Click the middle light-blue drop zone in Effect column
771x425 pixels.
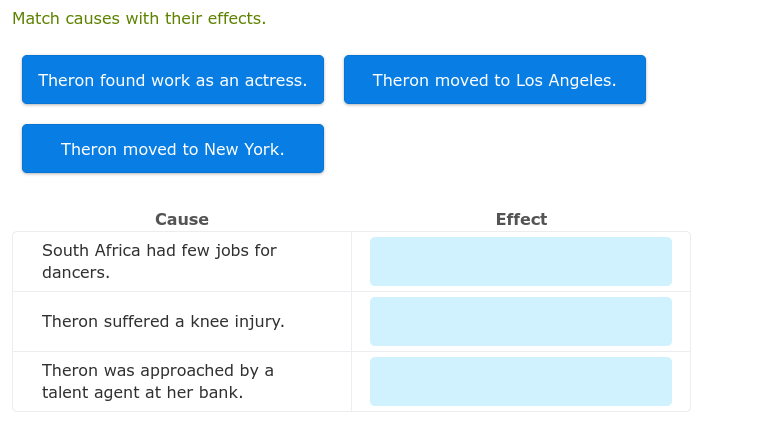(520, 321)
